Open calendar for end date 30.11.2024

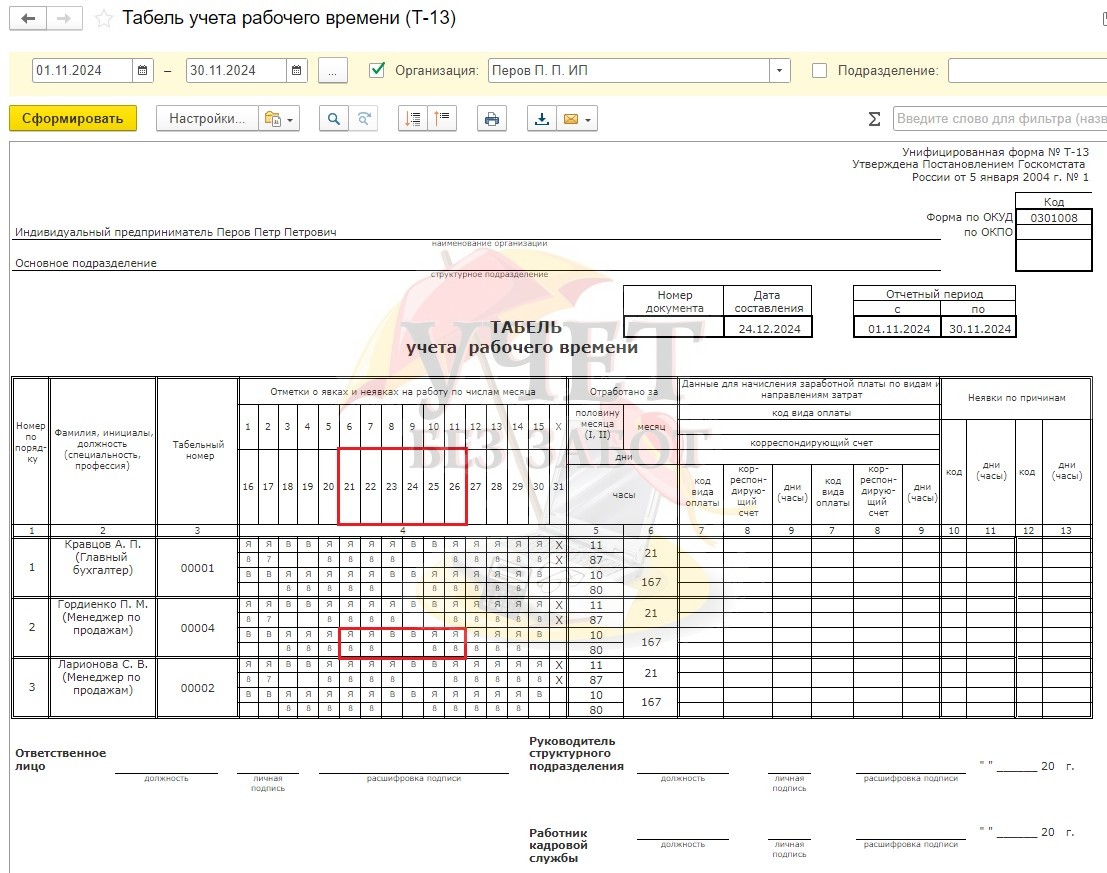[297, 71]
